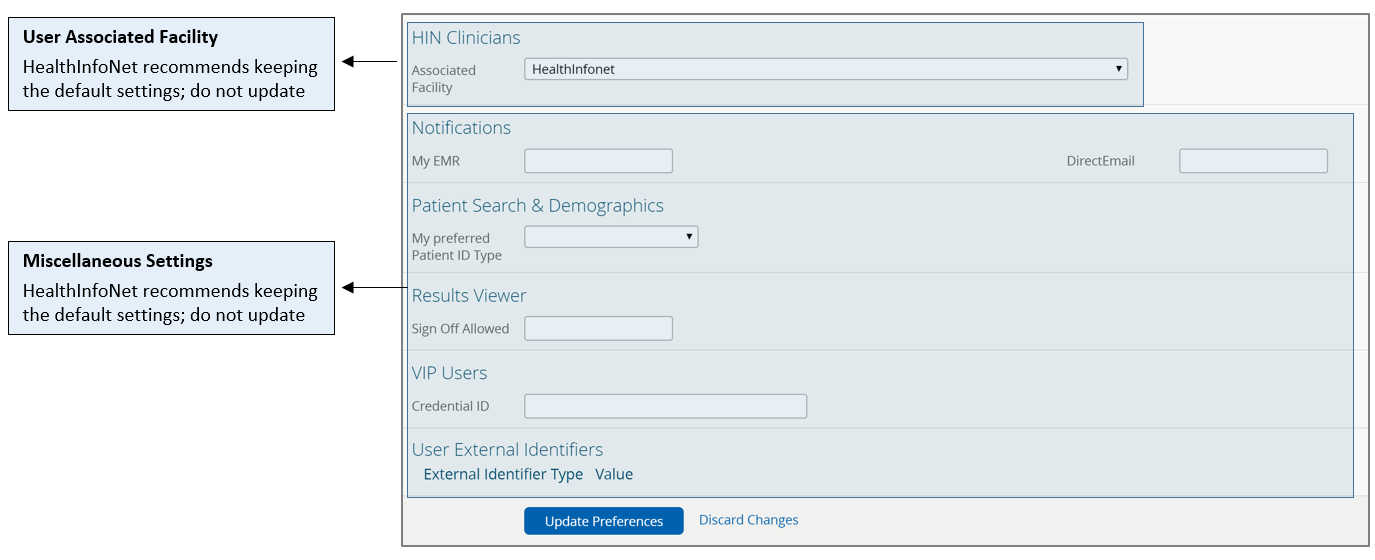Focus the DirectEmail text box

(x=1253, y=161)
